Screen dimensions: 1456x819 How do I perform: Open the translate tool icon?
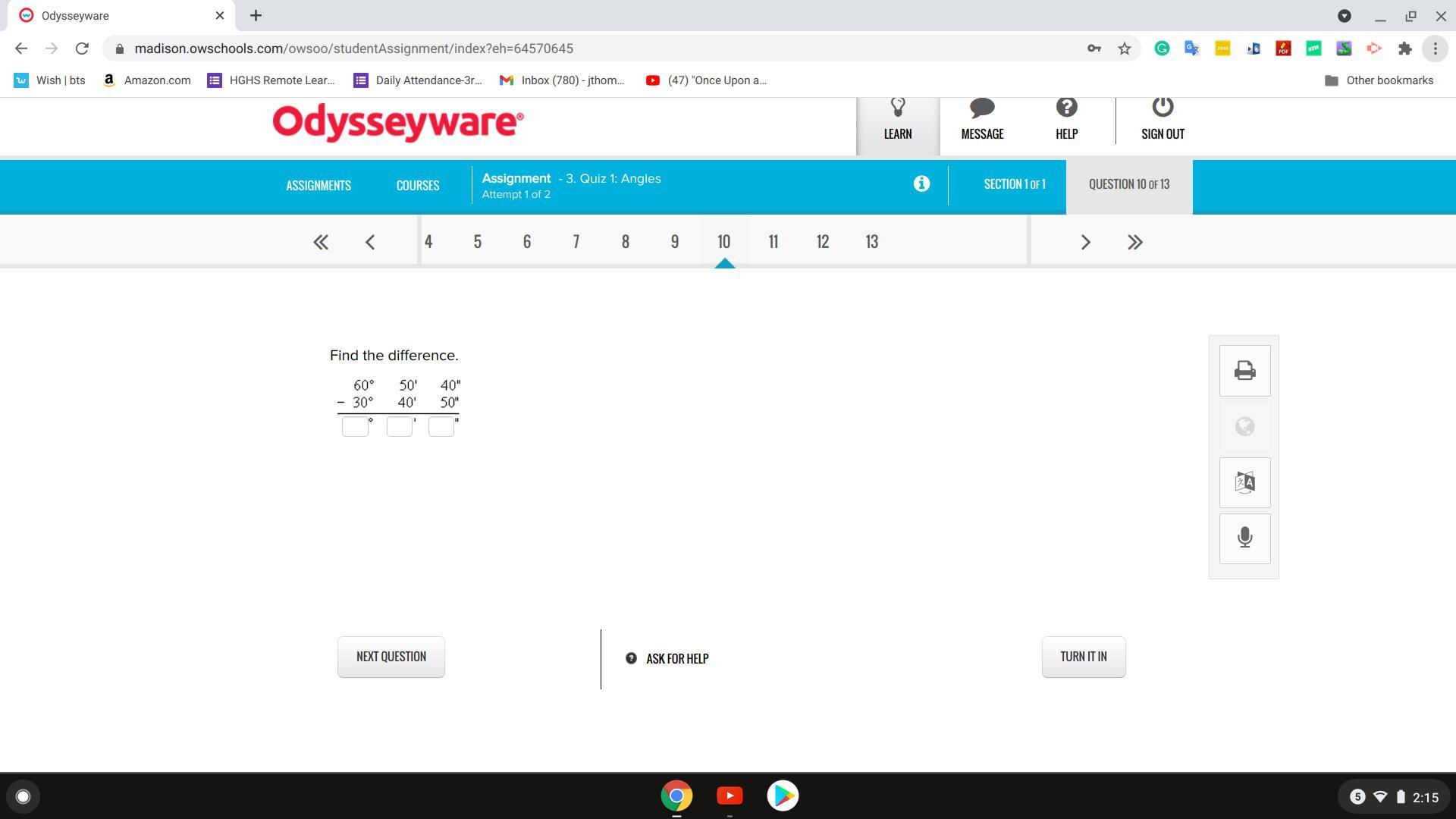1244,482
